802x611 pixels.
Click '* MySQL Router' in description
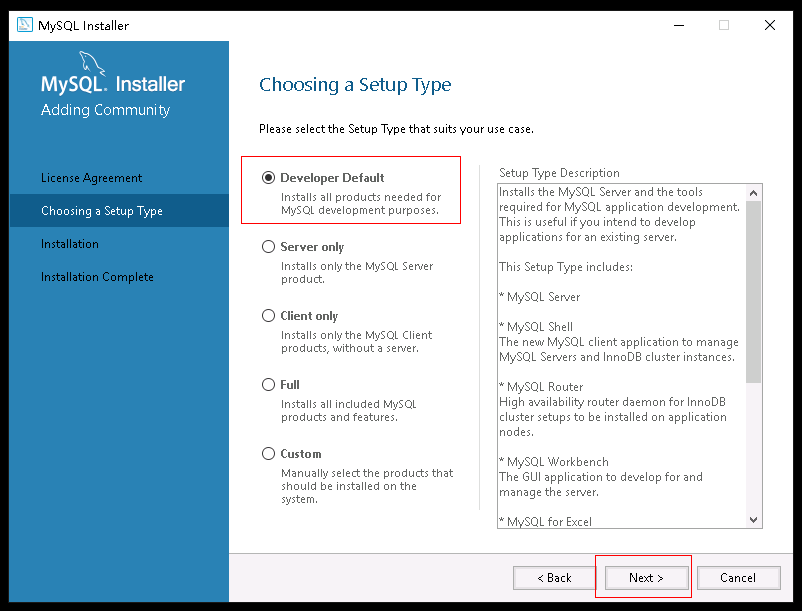(541, 387)
